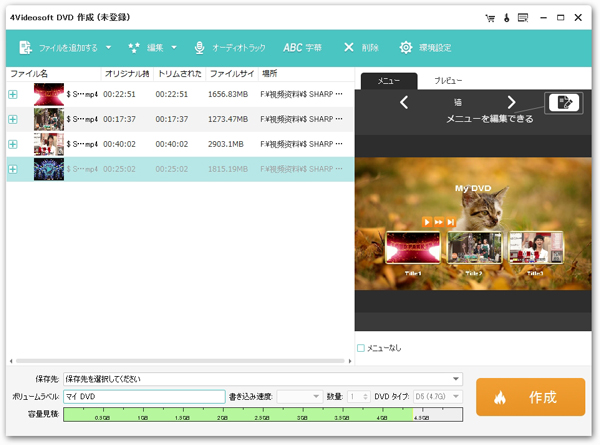The width and height of the screenshot is (600, 445).
Task: Click the Audio Track microphone icon
Action: point(199,47)
